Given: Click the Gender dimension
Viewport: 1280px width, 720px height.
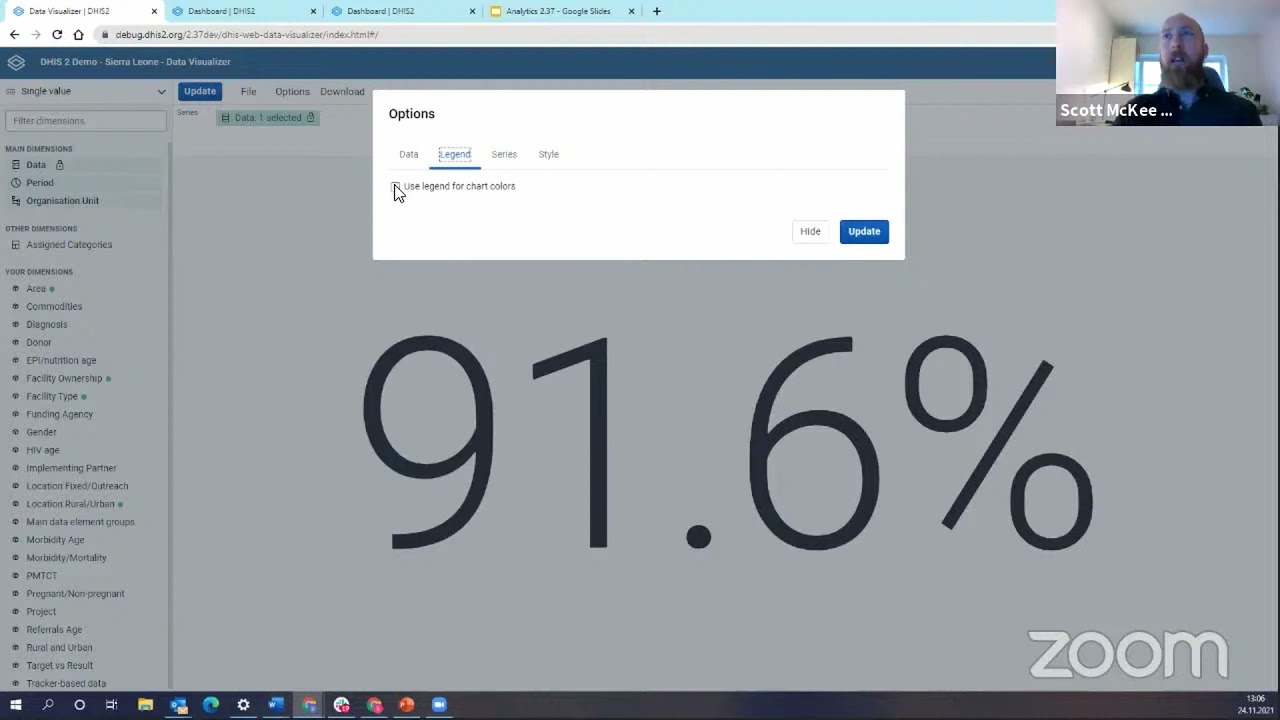Looking at the screenshot, I should 41,432.
